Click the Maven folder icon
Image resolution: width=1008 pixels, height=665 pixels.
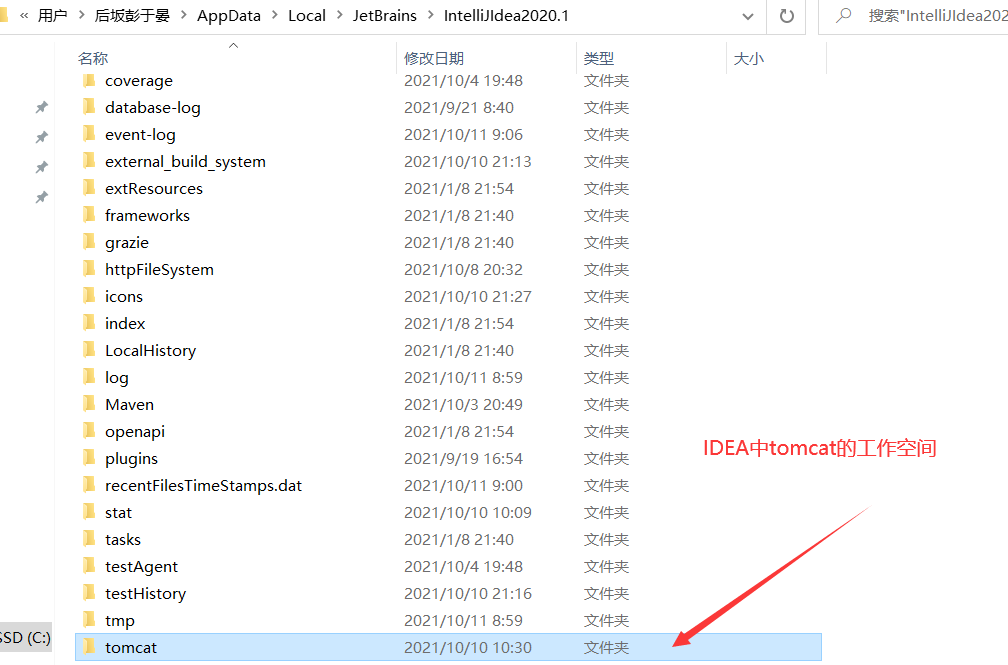pos(89,405)
